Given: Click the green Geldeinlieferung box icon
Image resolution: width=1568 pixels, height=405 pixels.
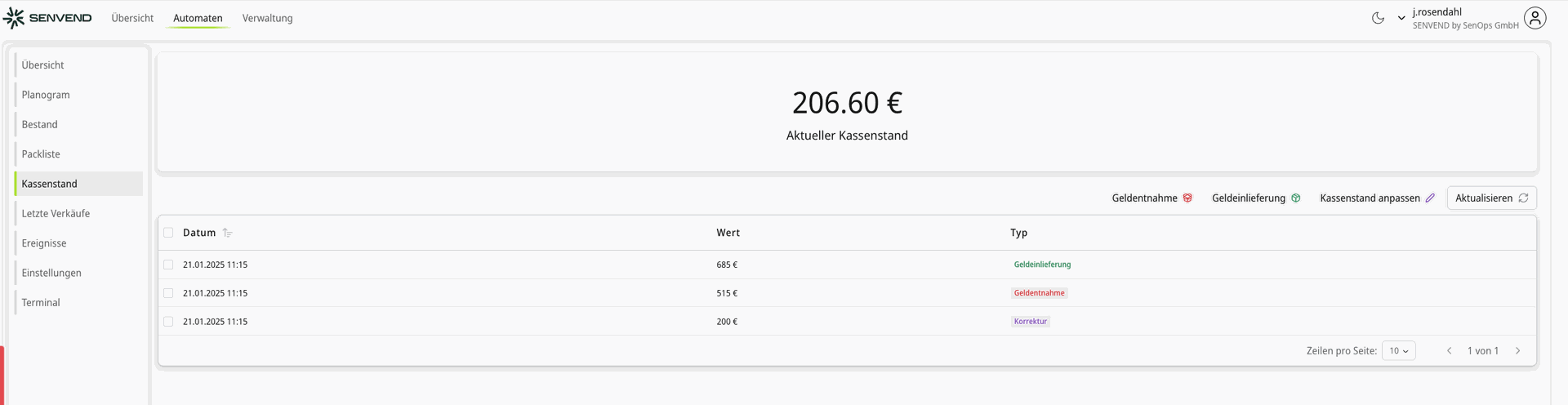Looking at the screenshot, I should pyautogui.click(x=1295, y=198).
